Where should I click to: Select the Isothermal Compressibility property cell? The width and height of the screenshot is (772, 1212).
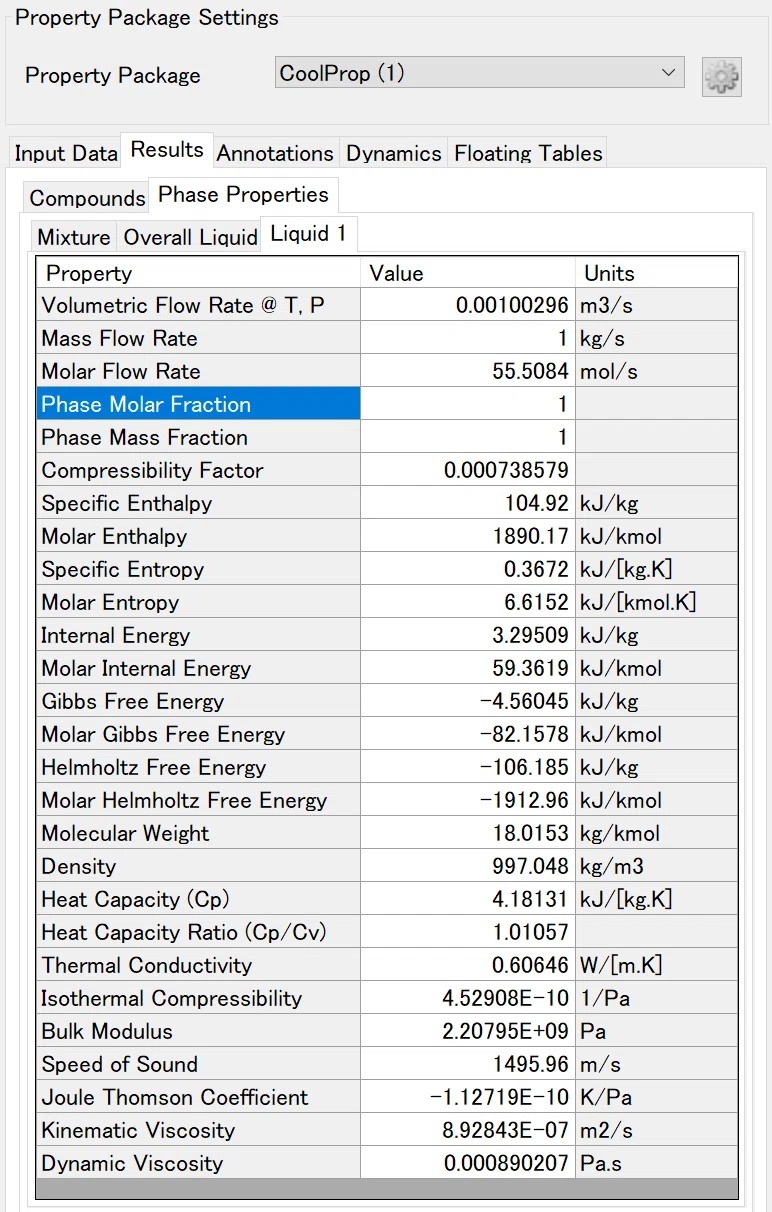(198, 998)
